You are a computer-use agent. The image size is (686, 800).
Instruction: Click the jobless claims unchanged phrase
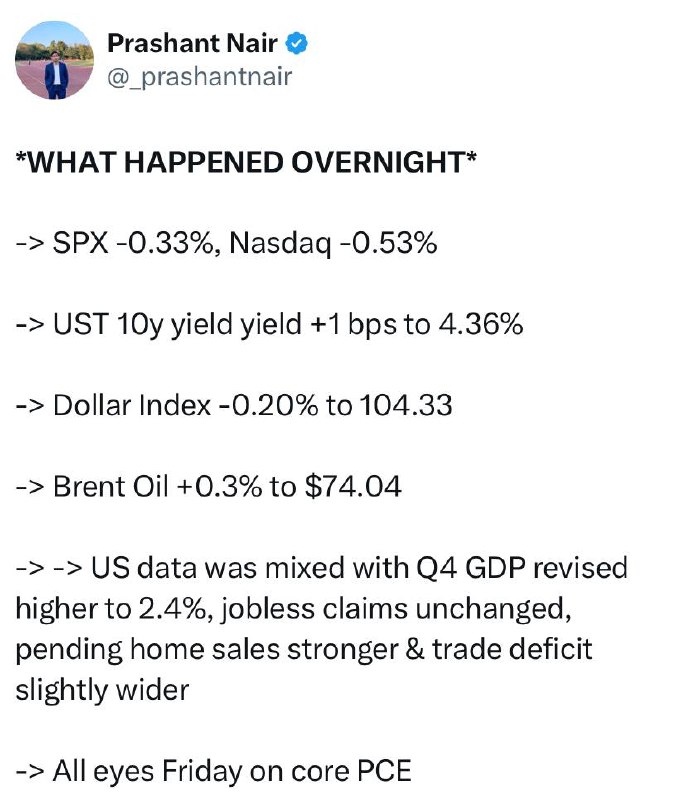[x=394, y=609]
